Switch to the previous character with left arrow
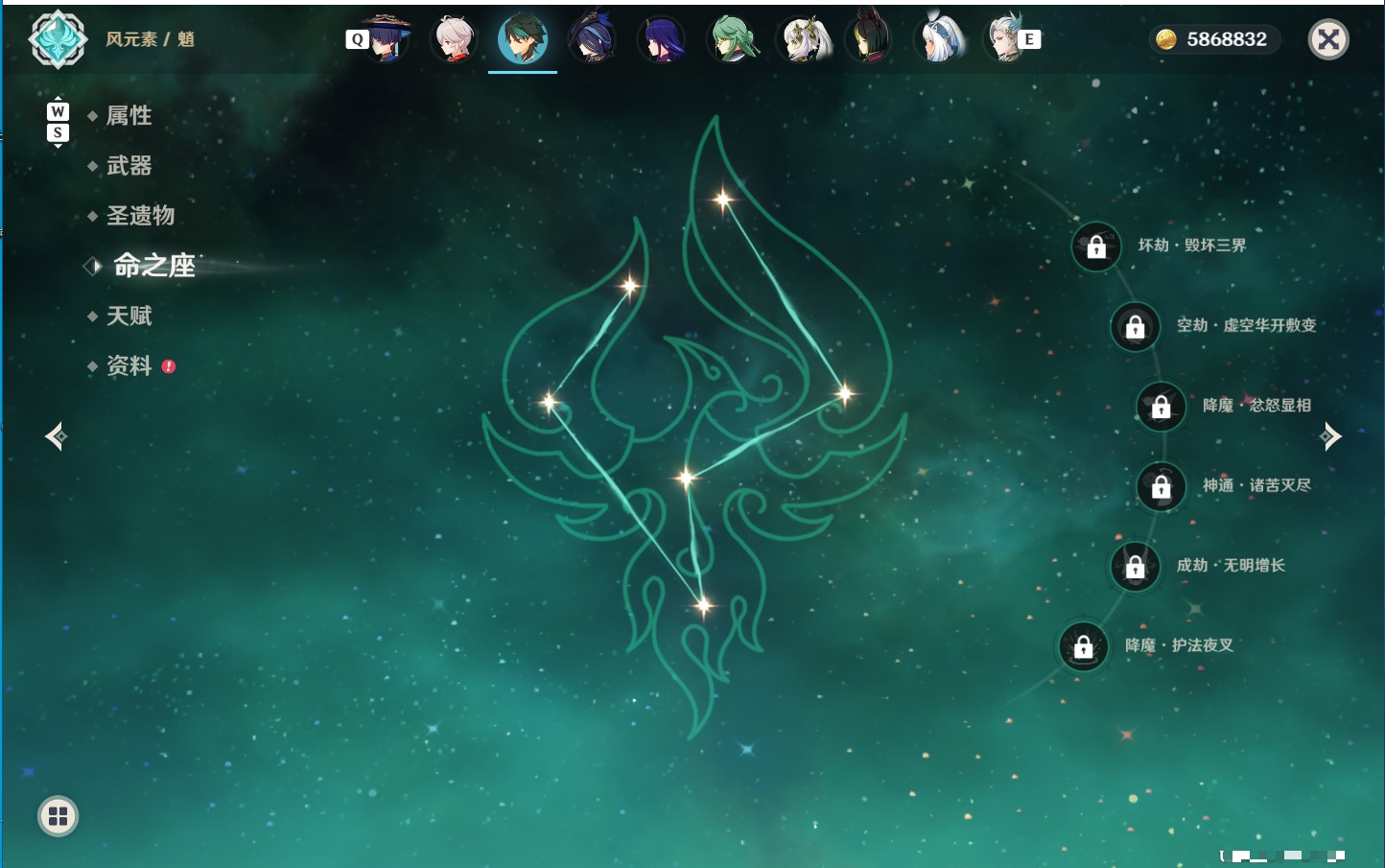1385x868 pixels. (56, 436)
